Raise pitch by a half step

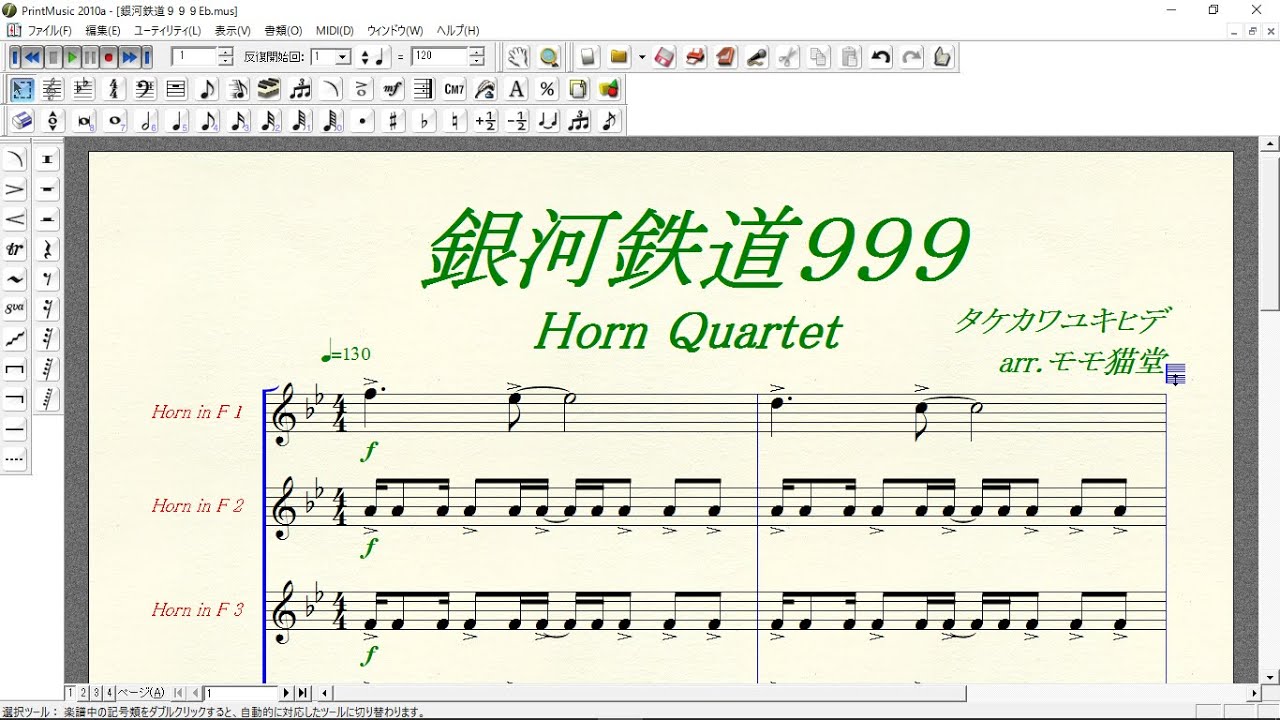click(486, 121)
